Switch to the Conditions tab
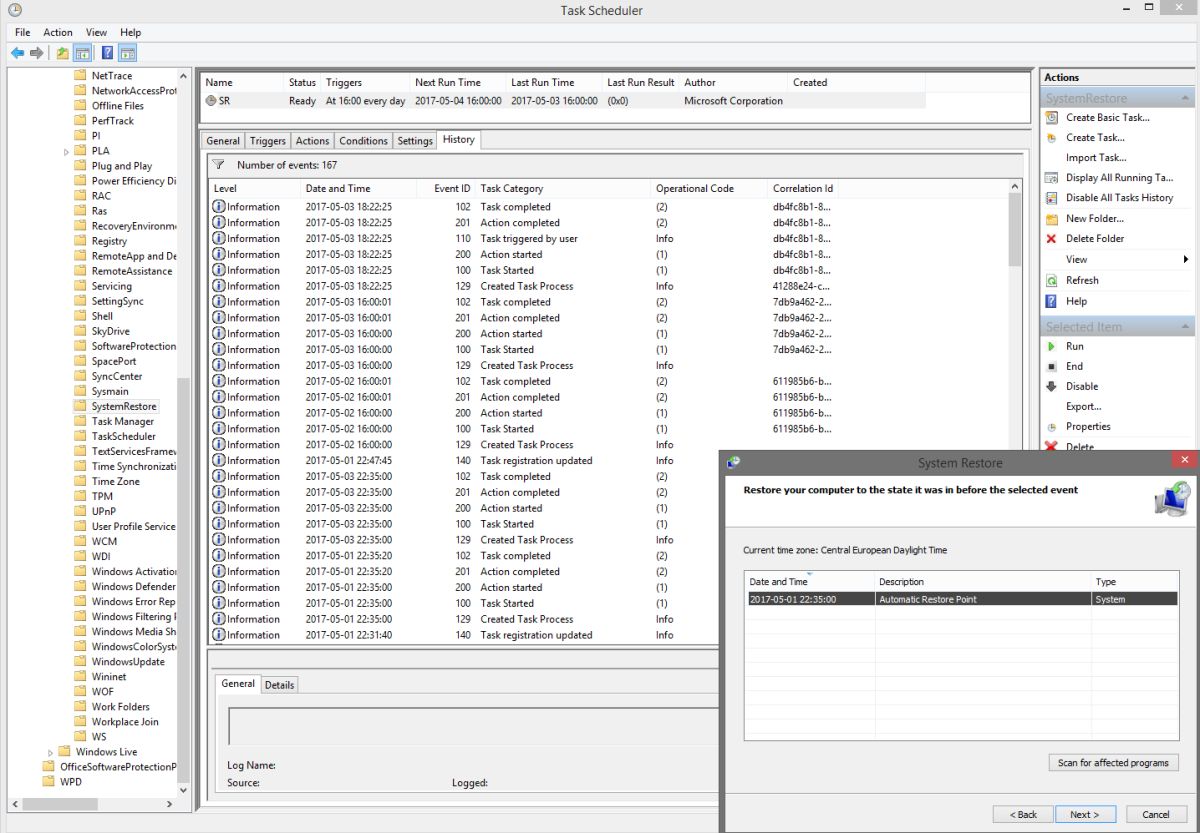The width and height of the screenshot is (1200, 833). [x=363, y=141]
